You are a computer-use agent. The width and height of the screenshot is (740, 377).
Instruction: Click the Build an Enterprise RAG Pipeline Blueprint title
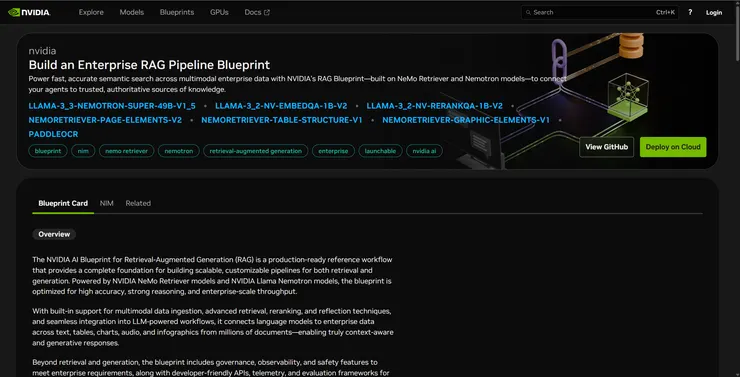(x=149, y=65)
